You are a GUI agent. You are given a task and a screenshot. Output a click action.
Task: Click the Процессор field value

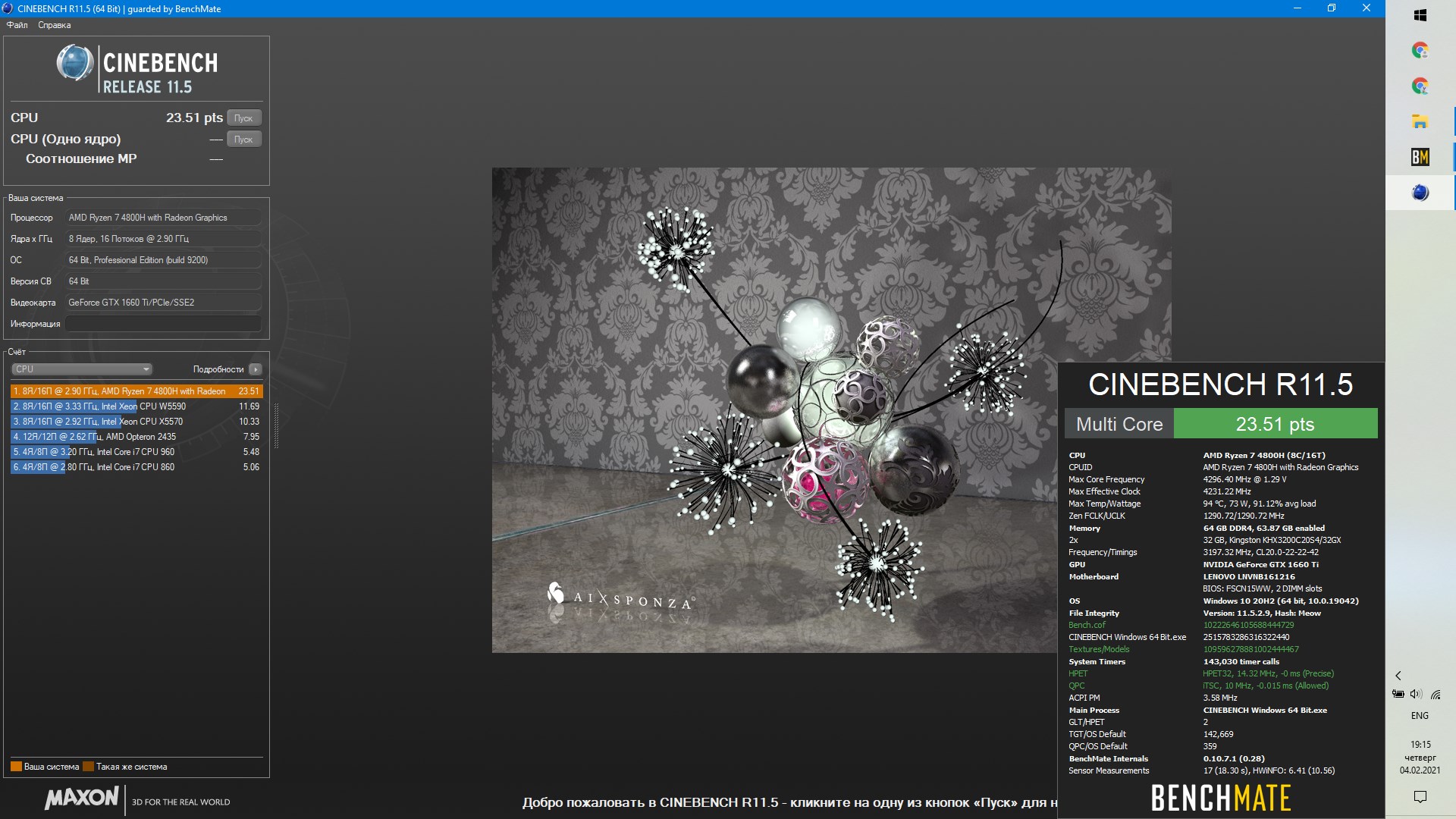[x=163, y=218]
